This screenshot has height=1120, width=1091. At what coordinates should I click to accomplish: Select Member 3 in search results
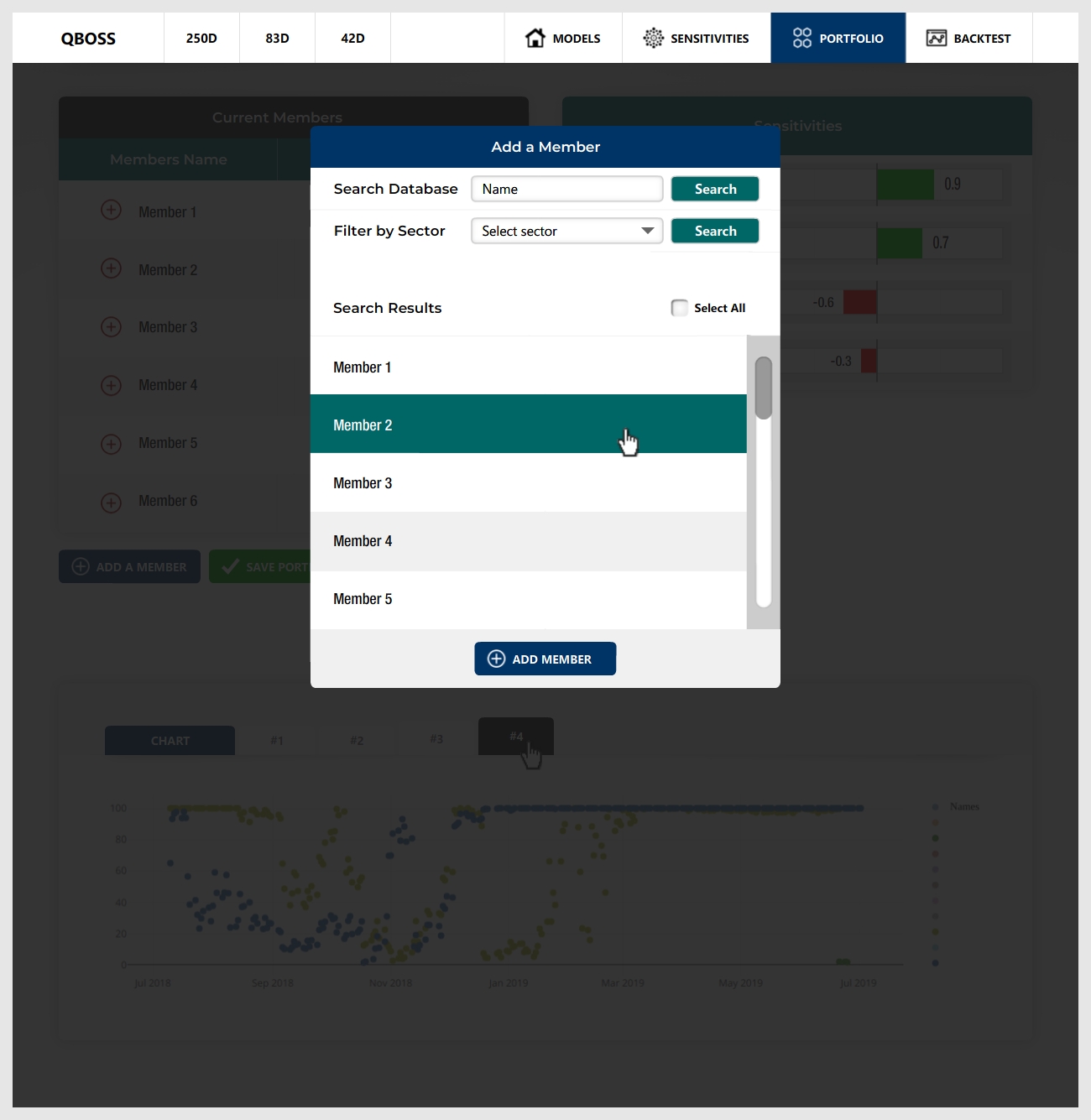pos(529,482)
